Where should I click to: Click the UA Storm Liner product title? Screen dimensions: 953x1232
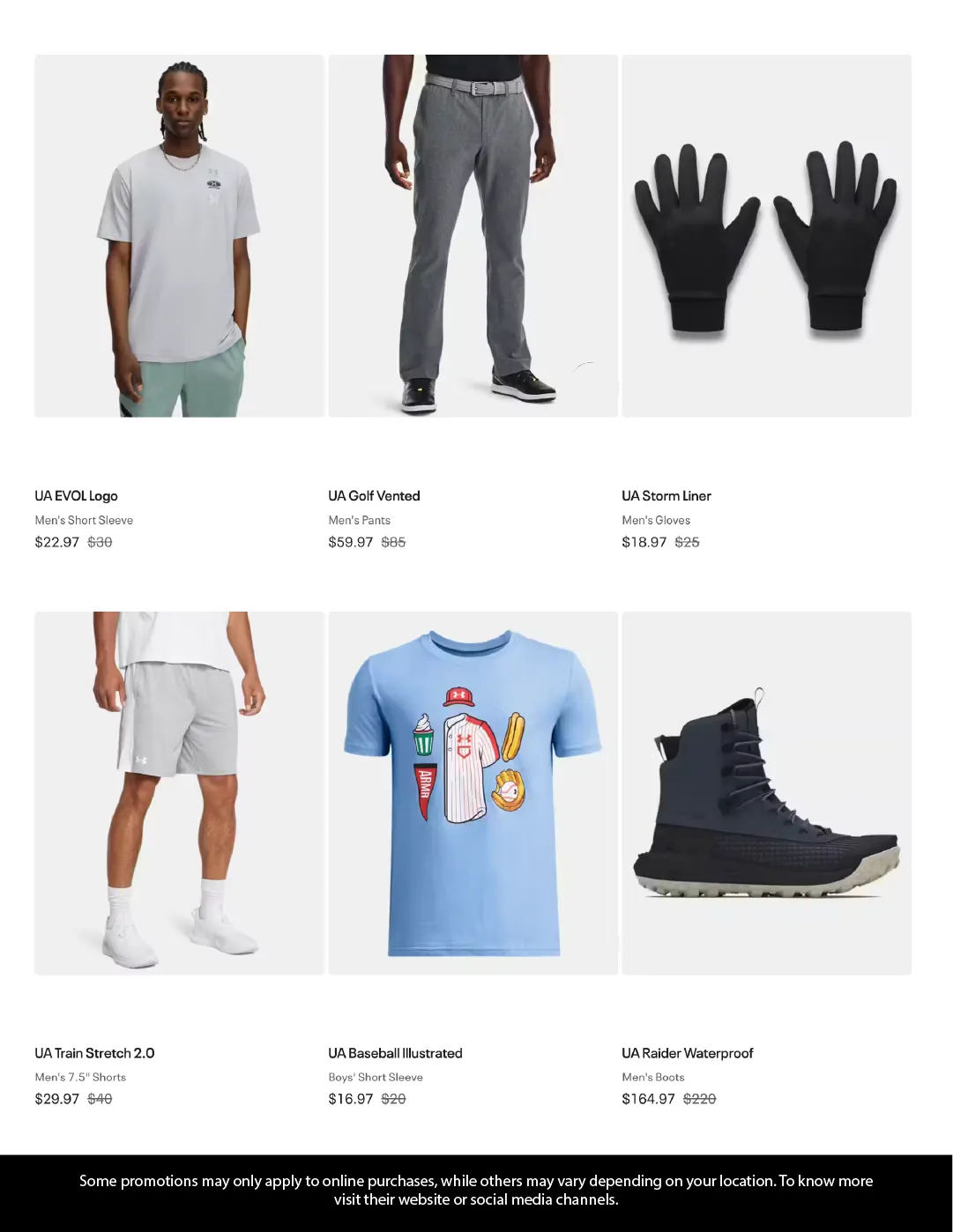666,496
